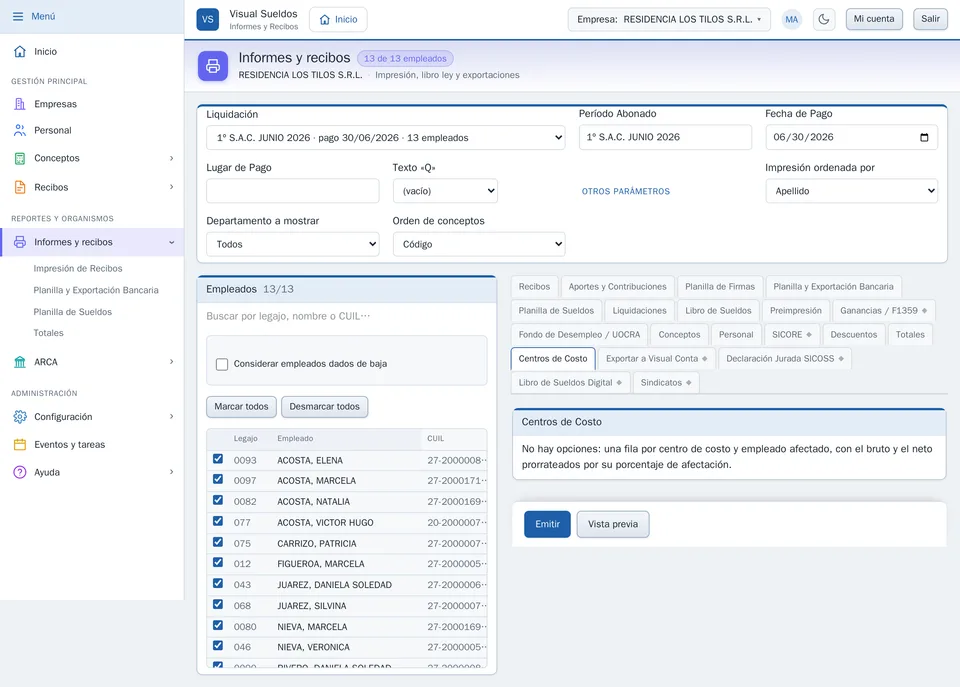
Task: Click the house icon beside Inicio in sidebar
Action: 20,51
